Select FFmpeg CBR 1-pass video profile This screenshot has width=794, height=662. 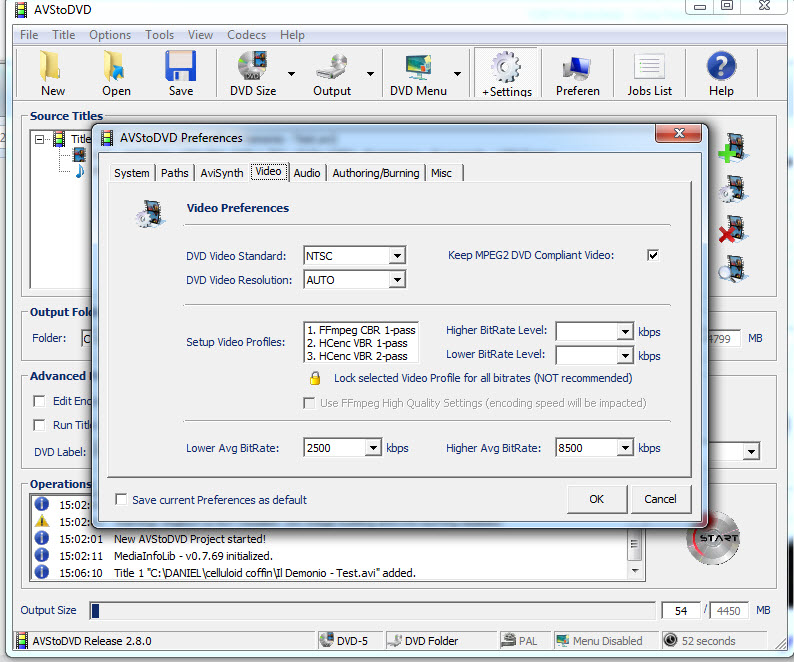(361, 330)
